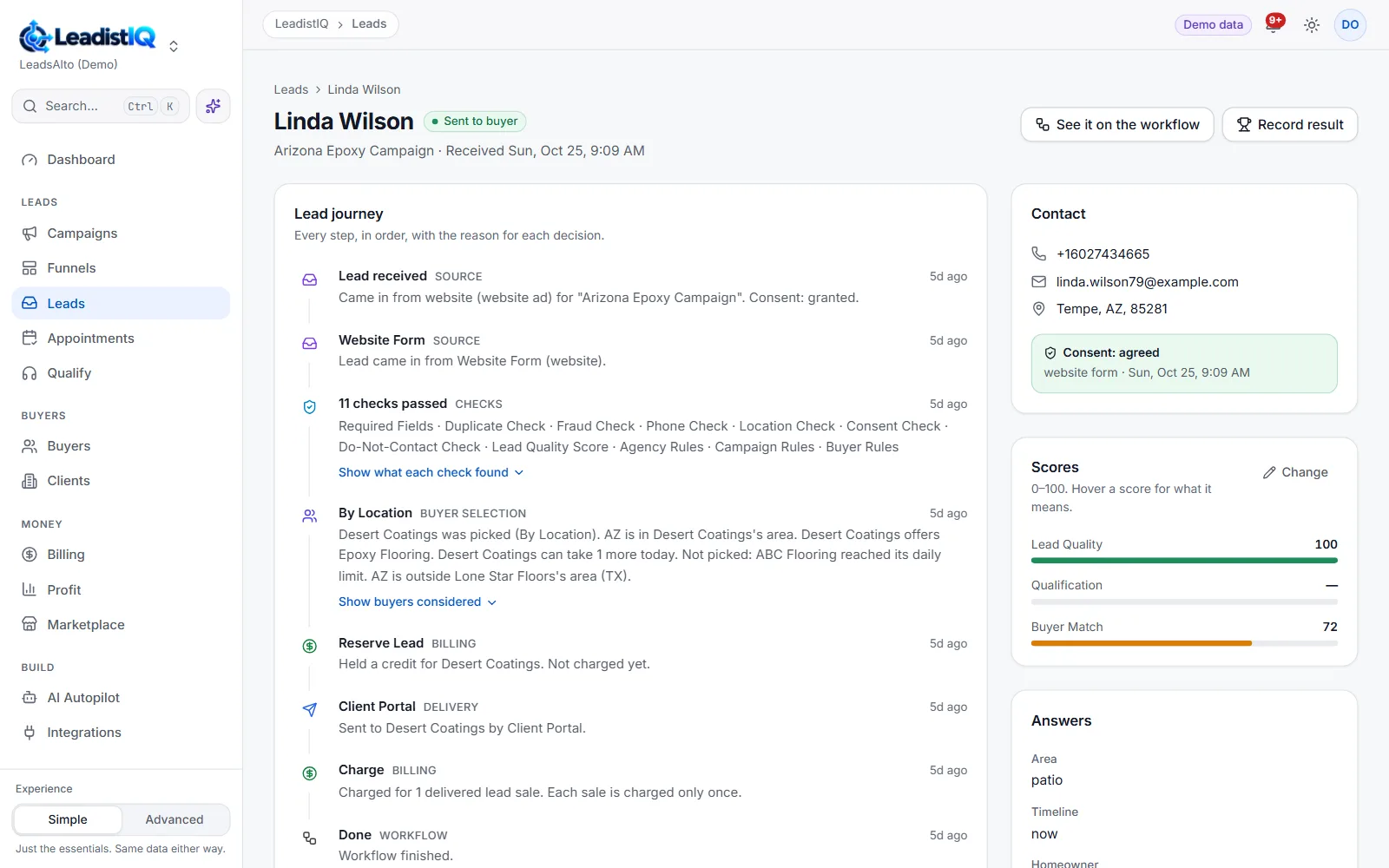Click the dollar icon on Charge step

pyautogui.click(x=309, y=773)
